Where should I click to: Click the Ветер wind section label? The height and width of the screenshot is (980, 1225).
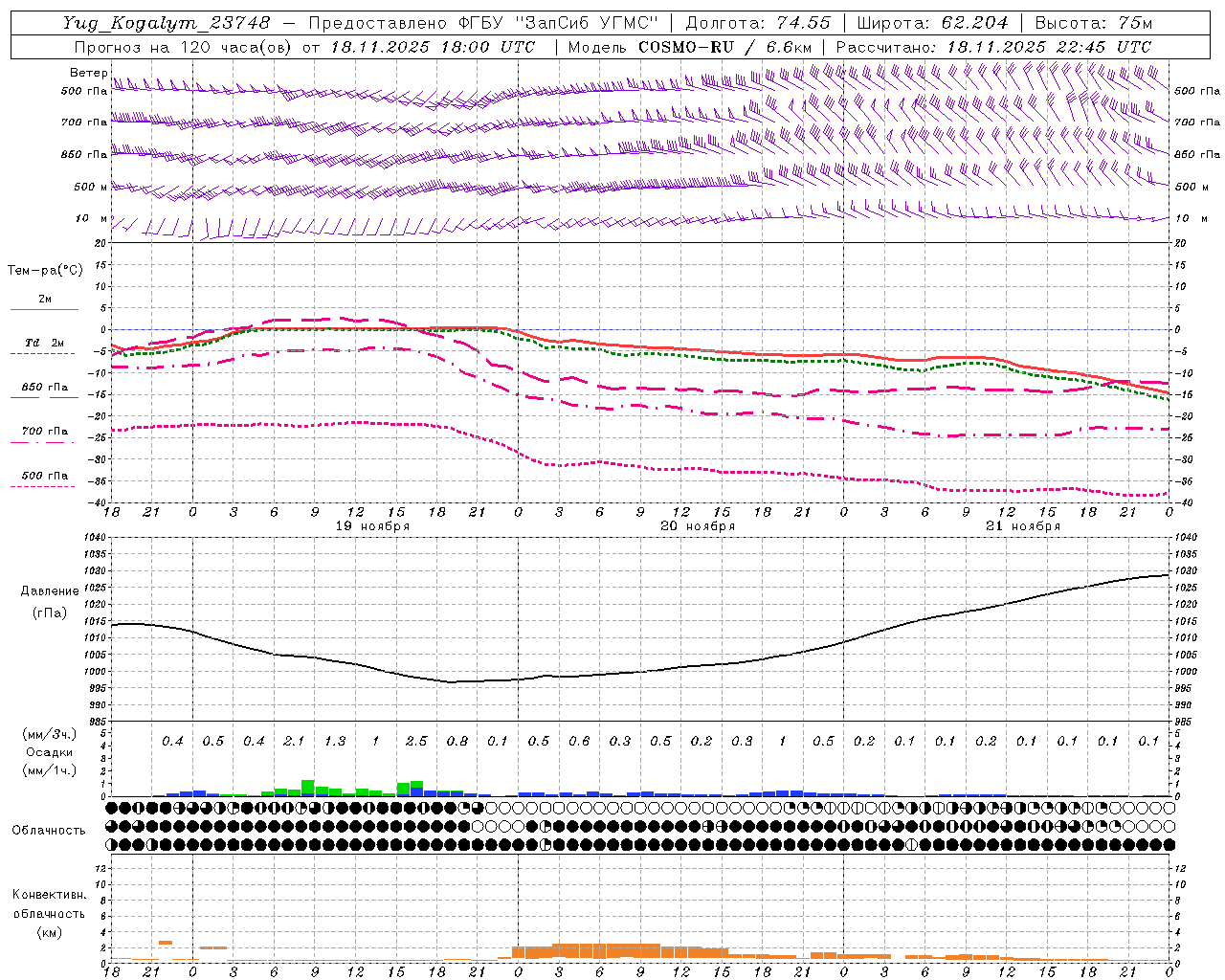click(x=88, y=73)
